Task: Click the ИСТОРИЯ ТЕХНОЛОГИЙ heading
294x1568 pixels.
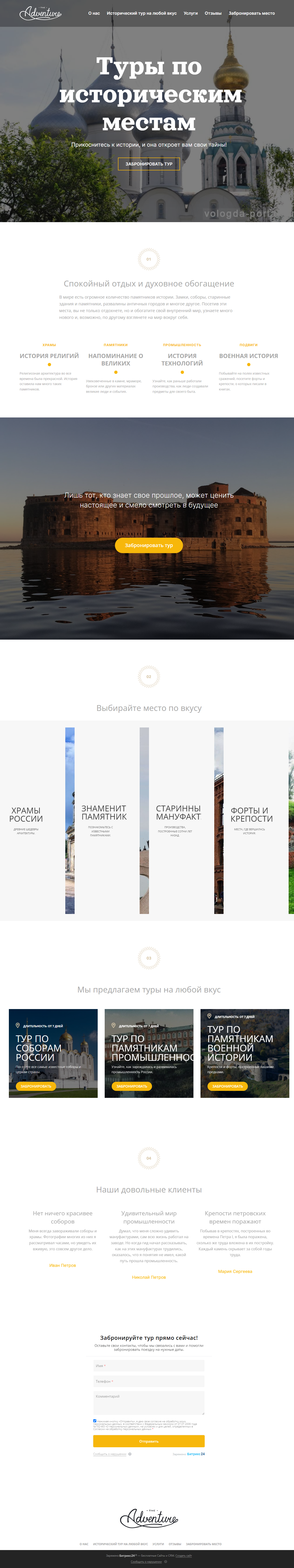Action: pyautogui.click(x=182, y=360)
